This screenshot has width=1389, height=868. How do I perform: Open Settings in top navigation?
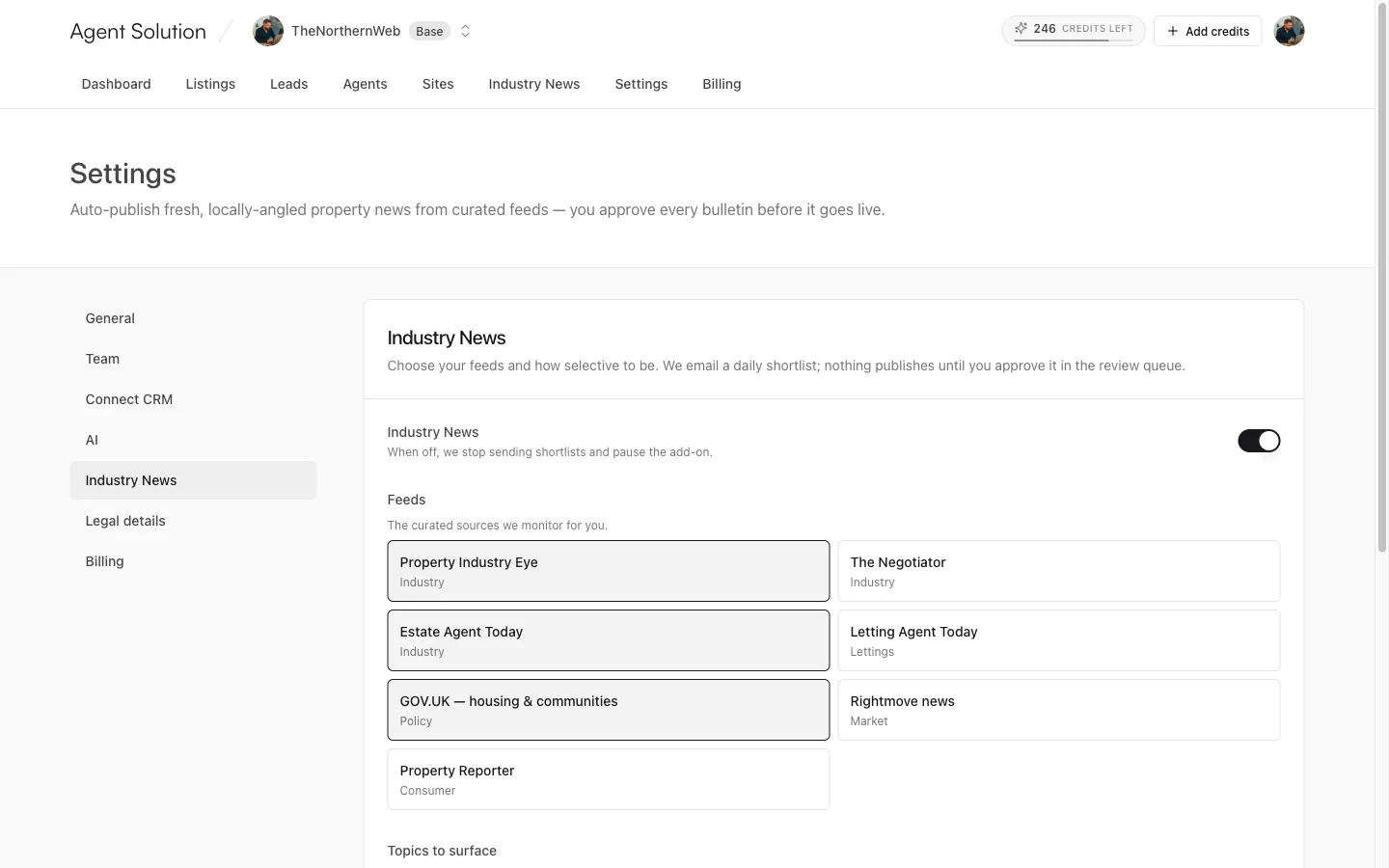(641, 84)
